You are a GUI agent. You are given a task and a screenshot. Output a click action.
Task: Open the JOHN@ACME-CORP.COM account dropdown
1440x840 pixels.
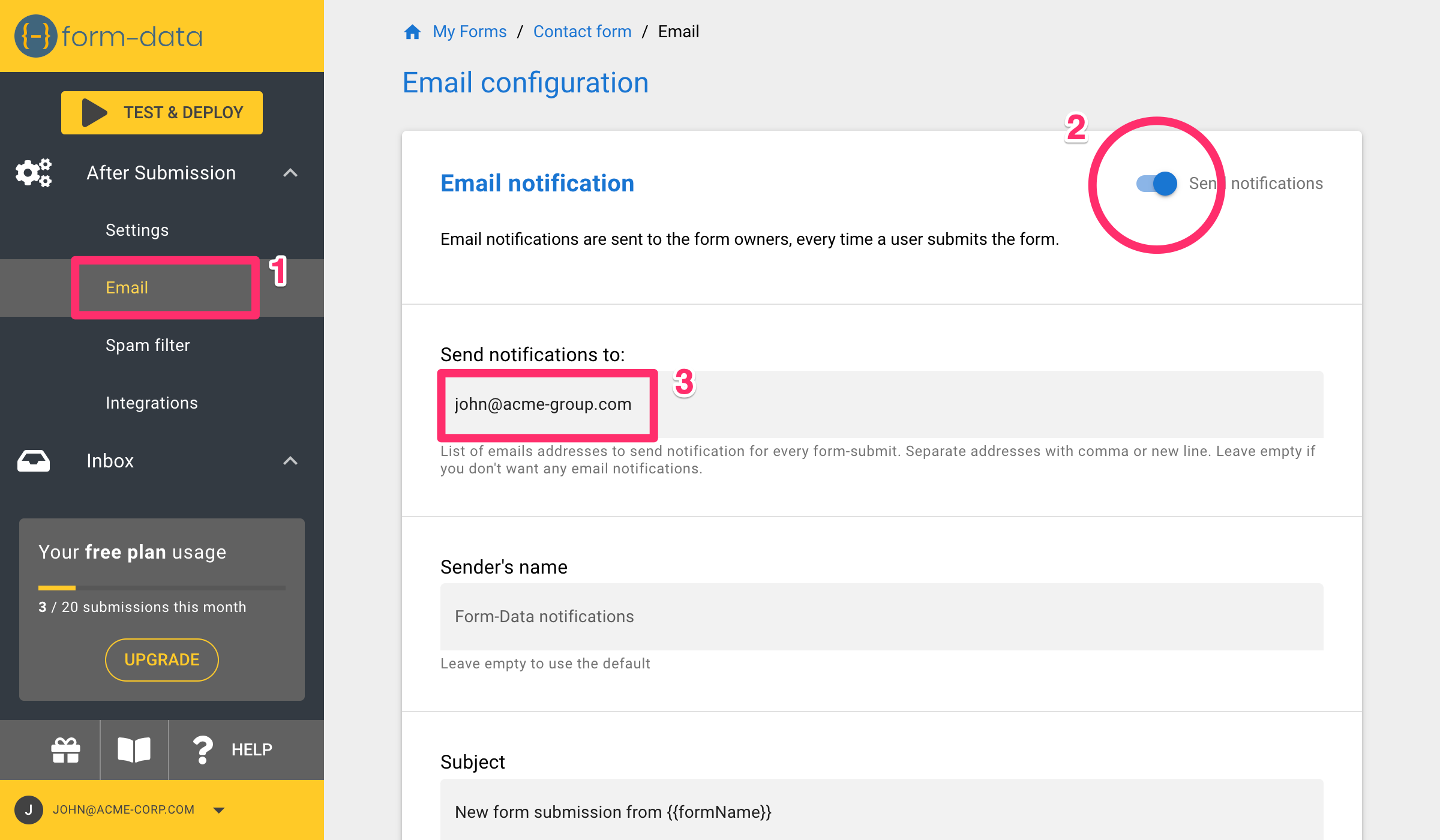click(218, 809)
